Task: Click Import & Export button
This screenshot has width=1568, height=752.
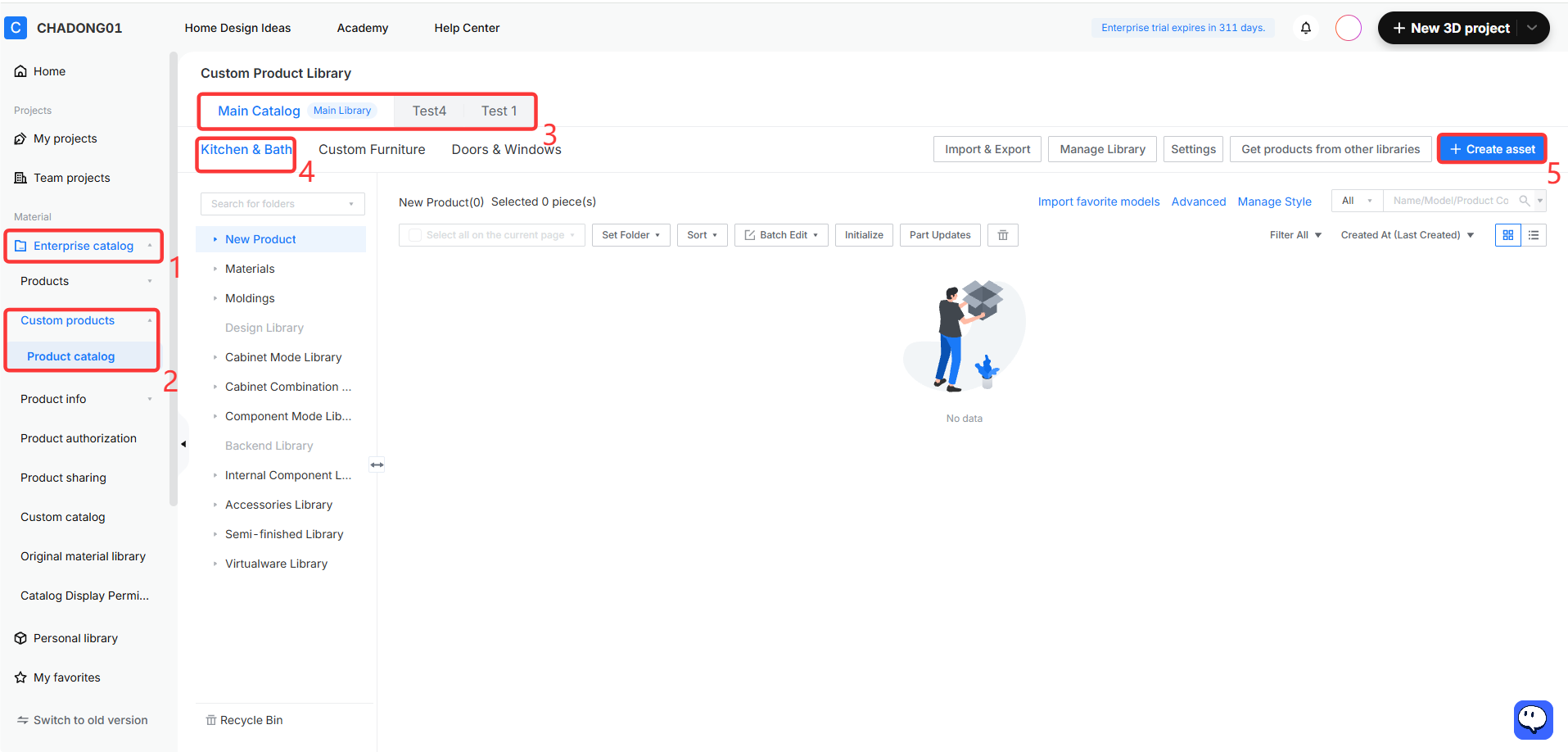Action: coord(987,149)
